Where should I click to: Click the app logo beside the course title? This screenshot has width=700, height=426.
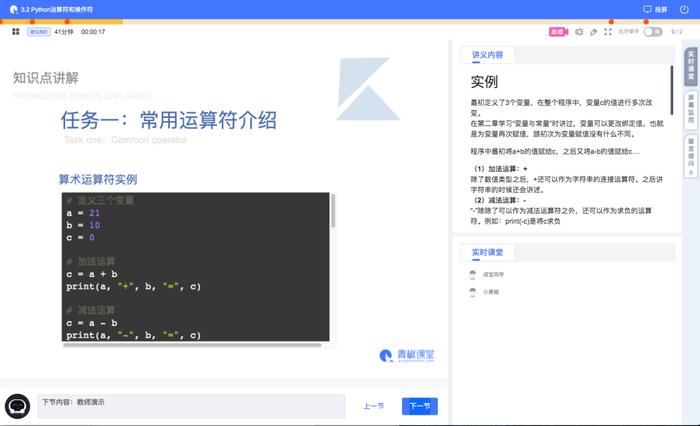point(14,9)
